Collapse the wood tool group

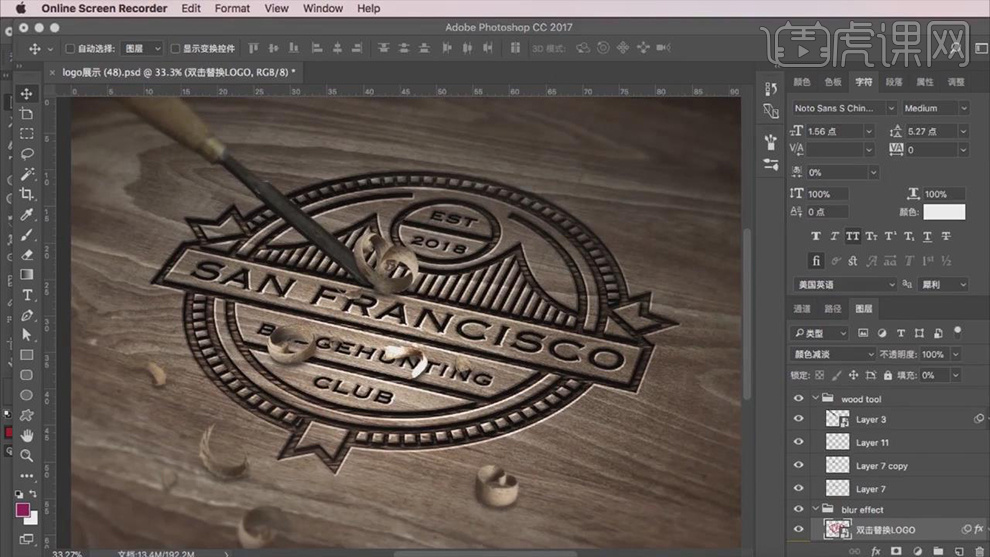(815, 398)
